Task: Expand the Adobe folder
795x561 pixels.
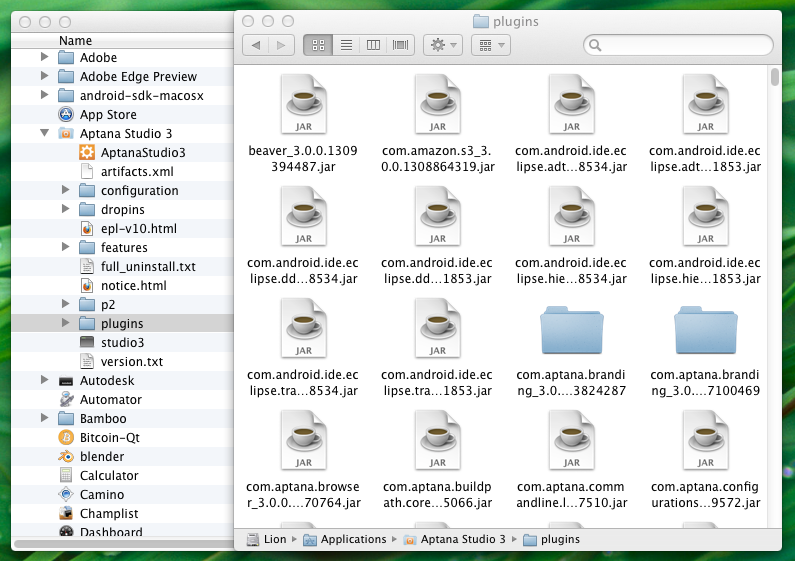Action: click(x=45, y=57)
